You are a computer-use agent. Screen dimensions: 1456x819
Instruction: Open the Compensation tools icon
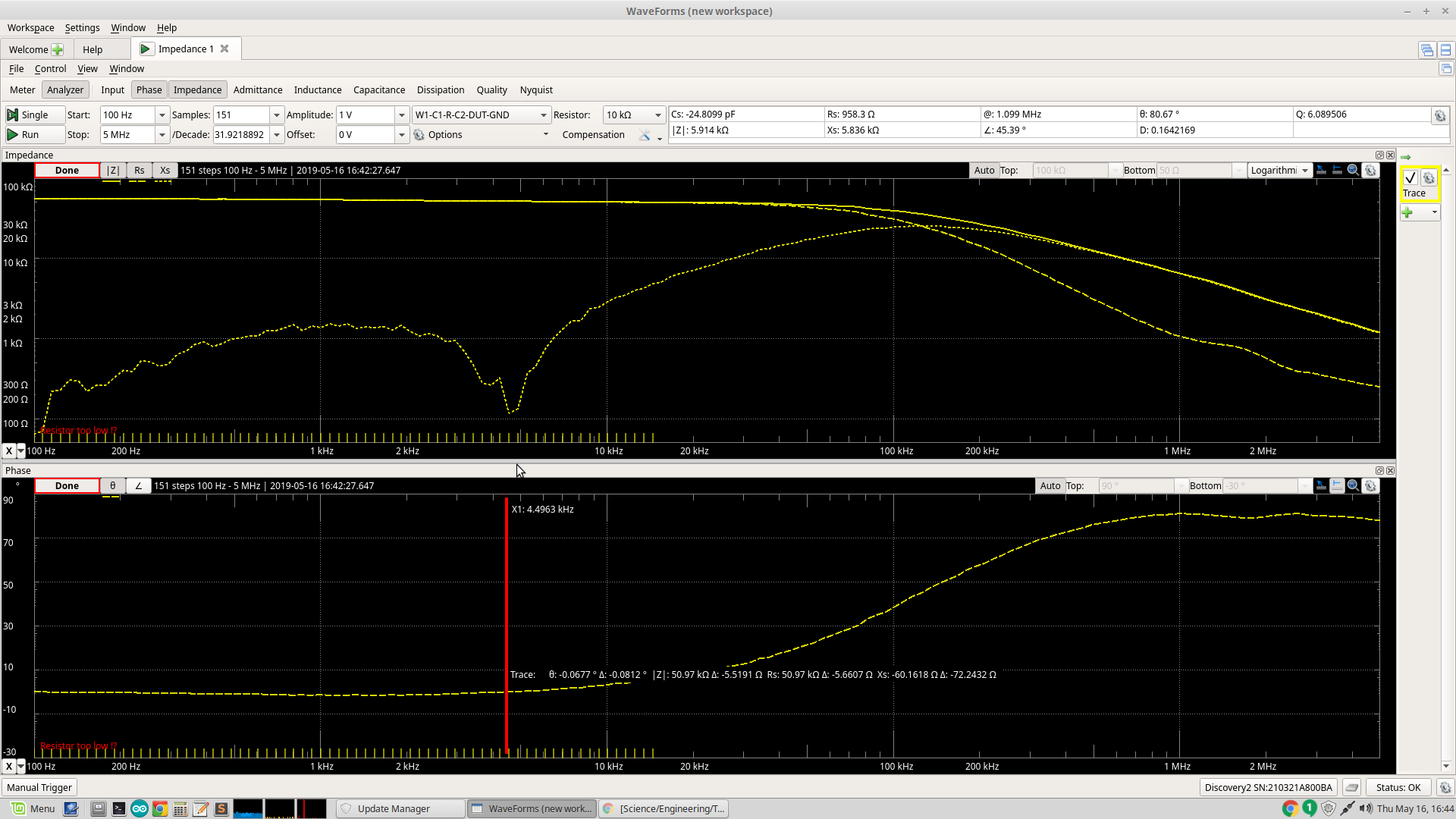pos(645,134)
